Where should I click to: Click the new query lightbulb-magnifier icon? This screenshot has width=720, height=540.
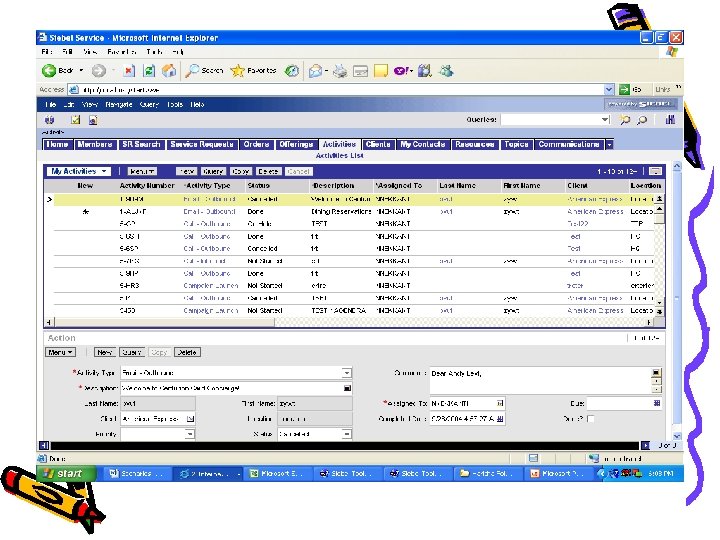pyautogui.click(x=625, y=120)
